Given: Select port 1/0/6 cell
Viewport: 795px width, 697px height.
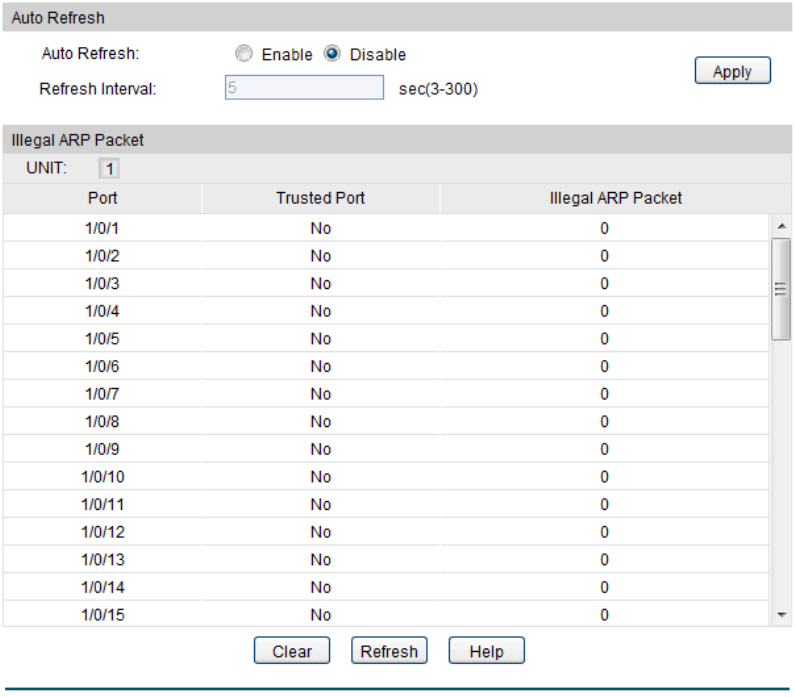Looking at the screenshot, I should tap(102, 366).
